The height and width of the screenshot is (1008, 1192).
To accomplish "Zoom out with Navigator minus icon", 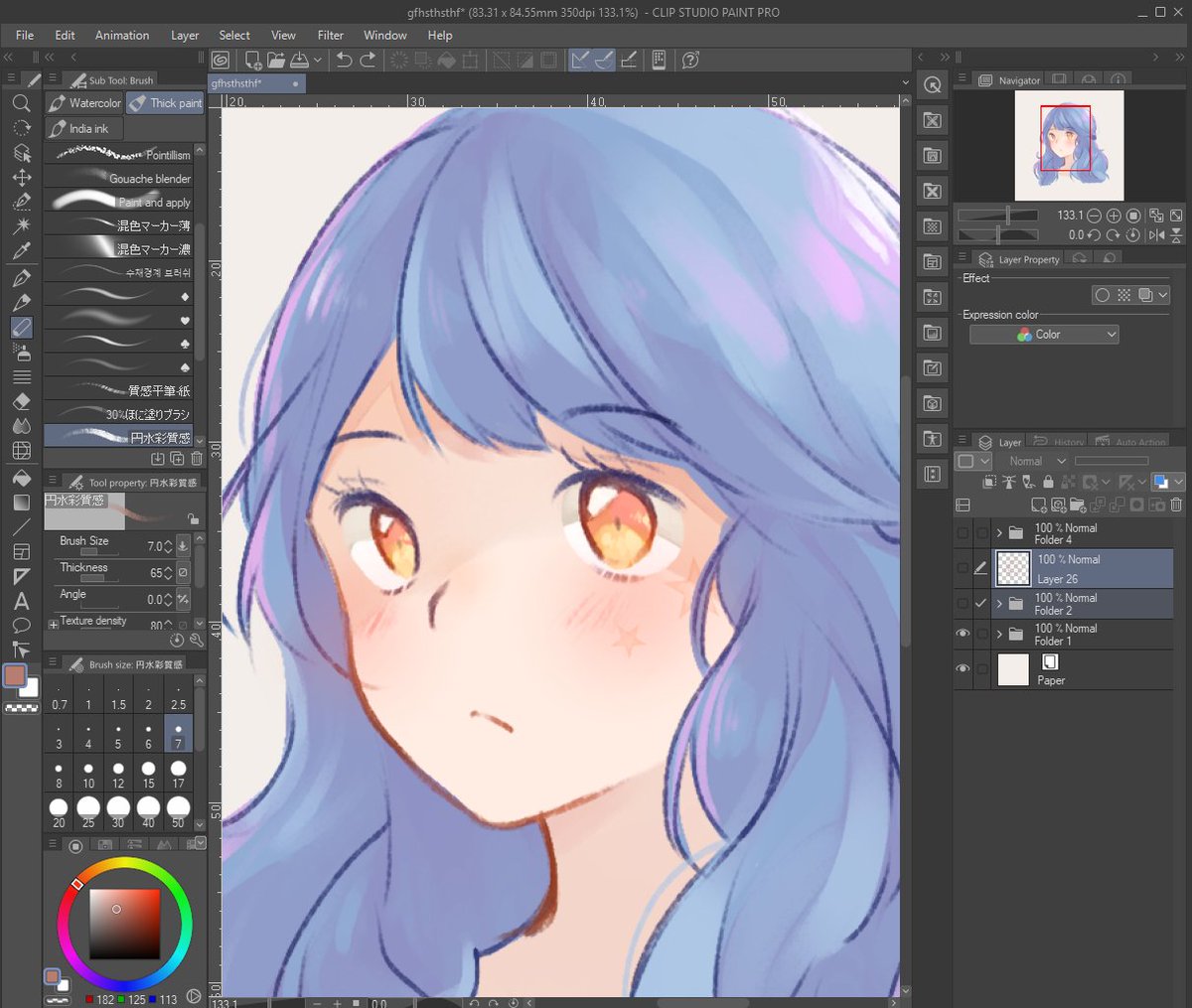I will [1094, 216].
